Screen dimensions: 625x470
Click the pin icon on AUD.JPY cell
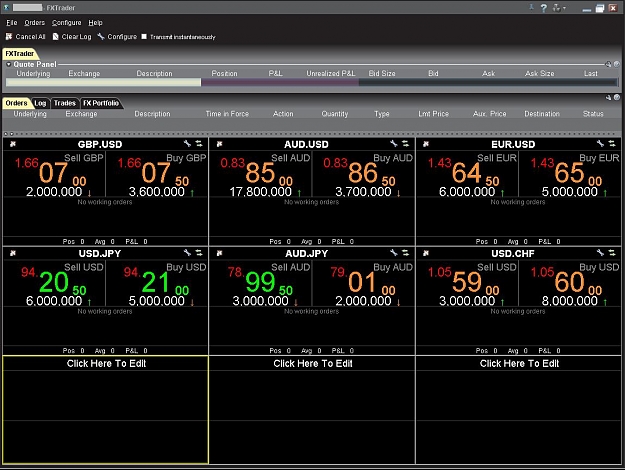pos(219,253)
